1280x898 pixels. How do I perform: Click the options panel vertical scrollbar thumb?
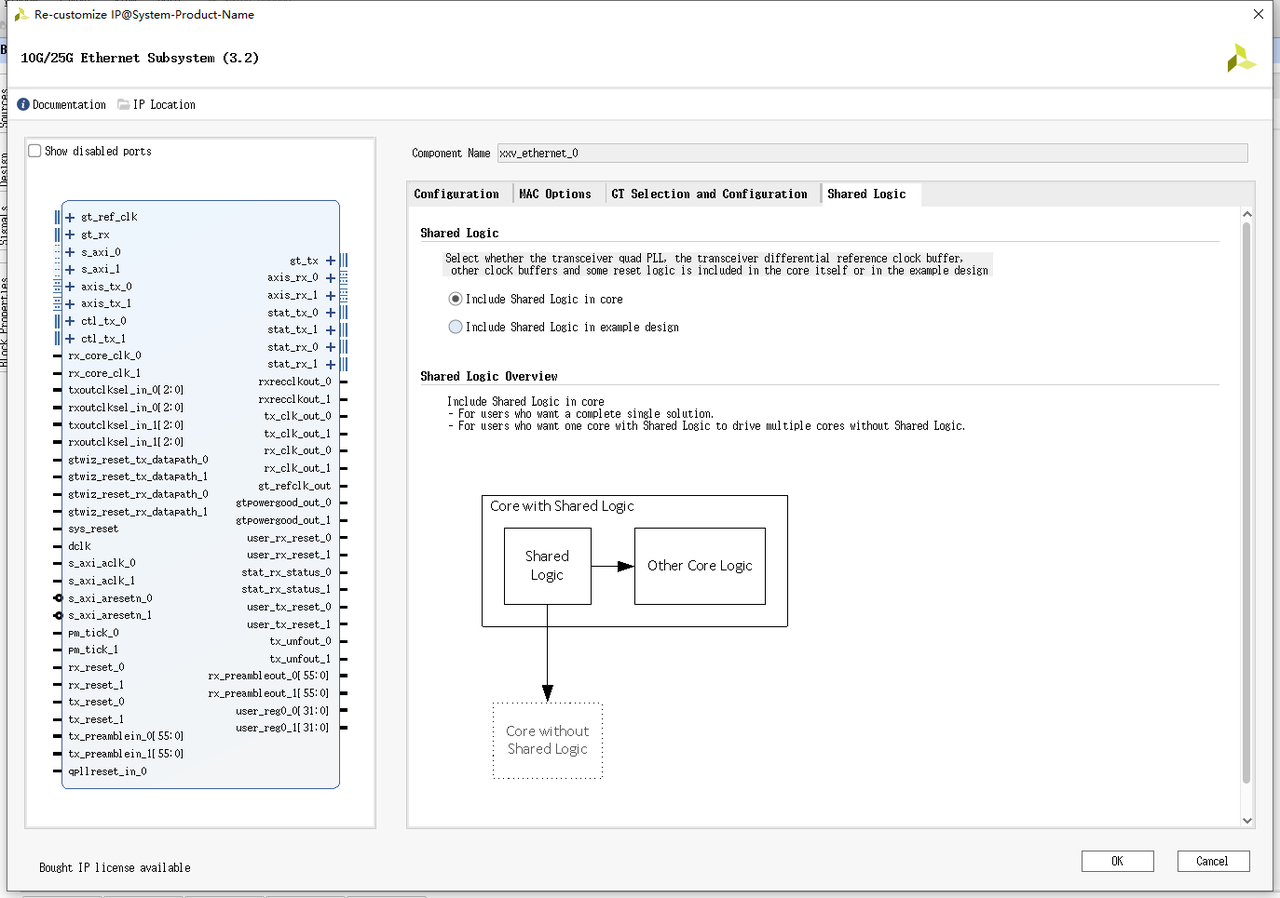[x=1246, y=502]
